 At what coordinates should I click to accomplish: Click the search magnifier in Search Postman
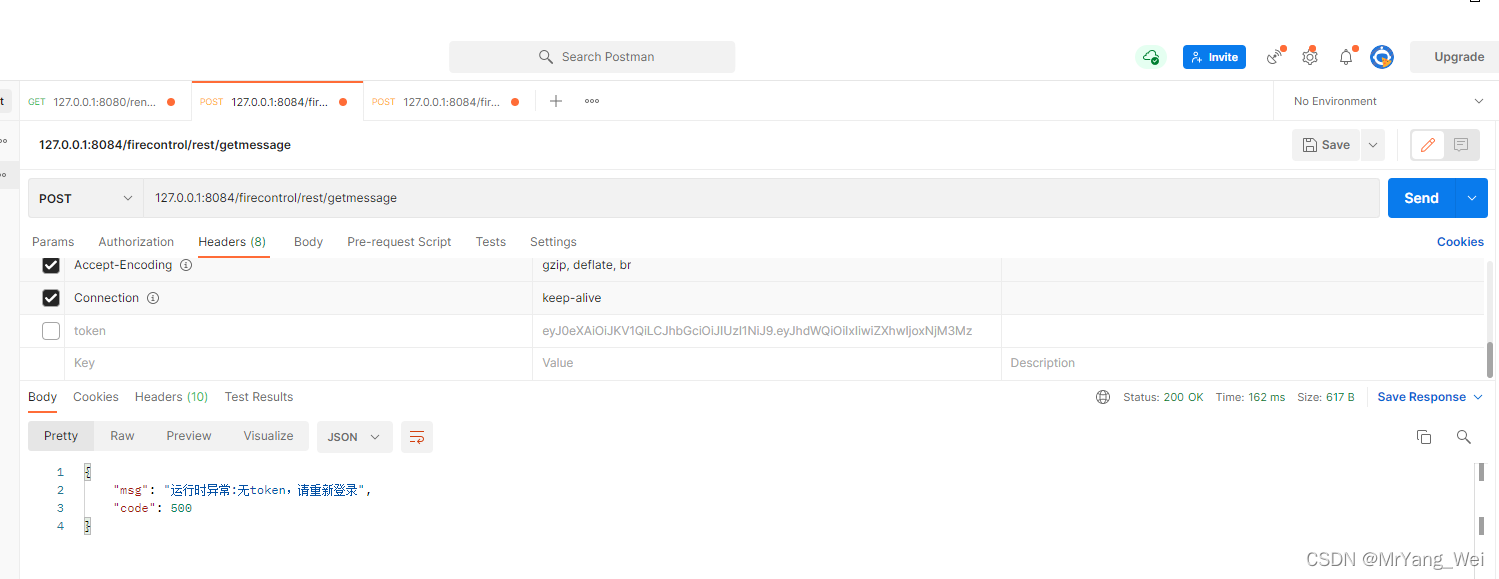(546, 57)
